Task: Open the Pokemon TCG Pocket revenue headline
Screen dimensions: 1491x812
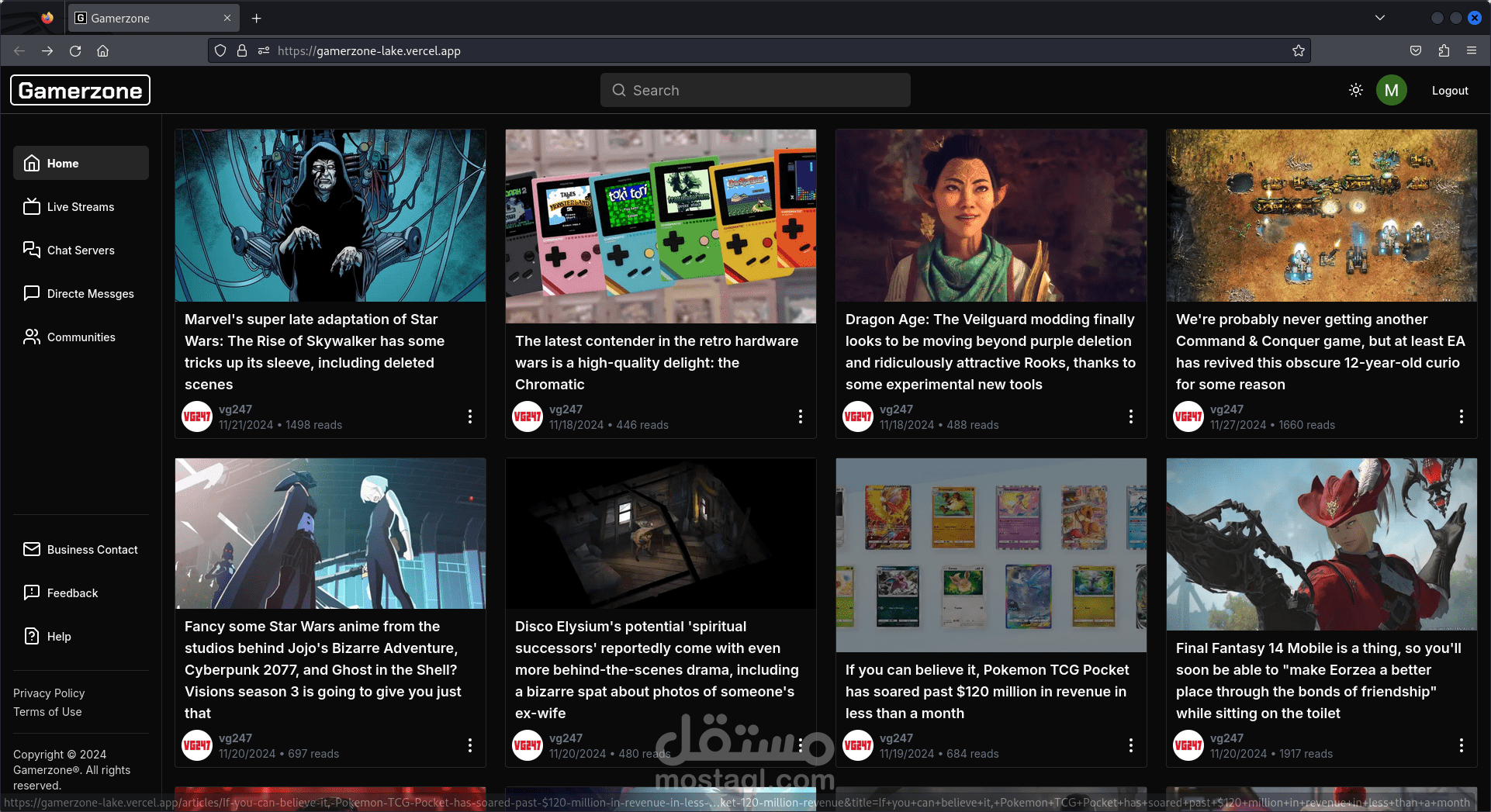Action: pyautogui.click(x=987, y=691)
